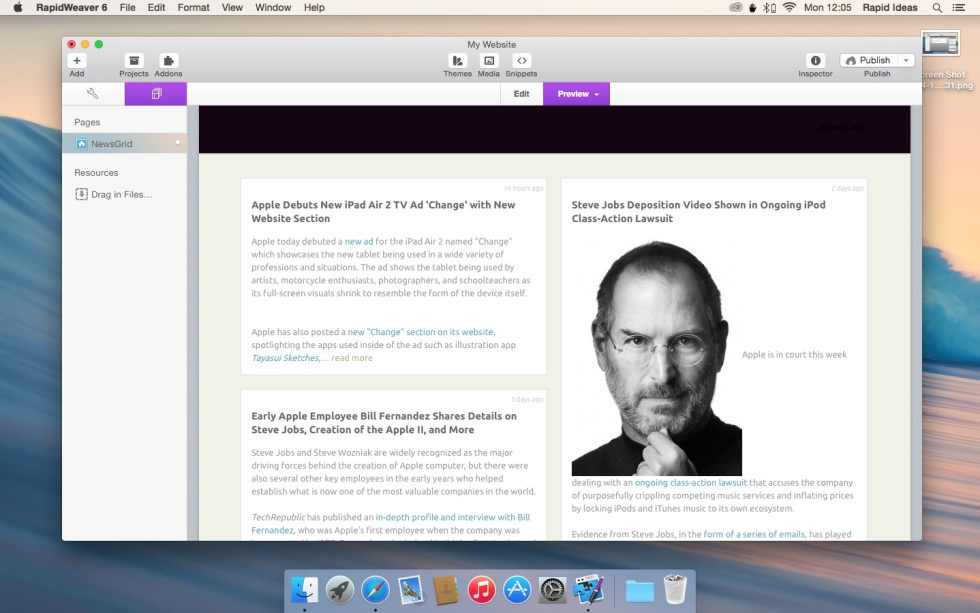Click the 'Pages' sidebar heading
Image resolution: width=980 pixels, height=613 pixels.
click(87, 122)
